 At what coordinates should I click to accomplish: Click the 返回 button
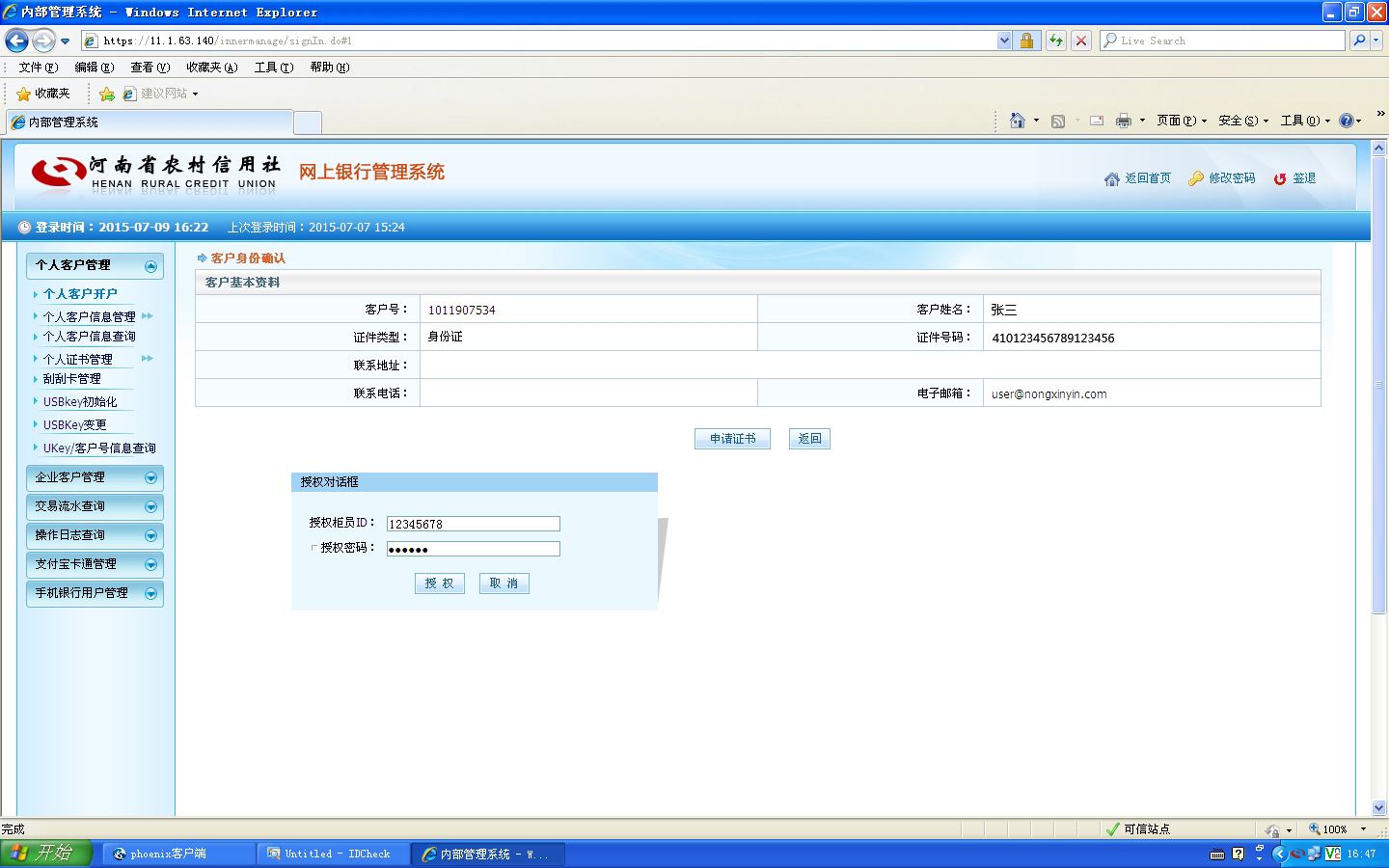pyautogui.click(x=809, y=439)
